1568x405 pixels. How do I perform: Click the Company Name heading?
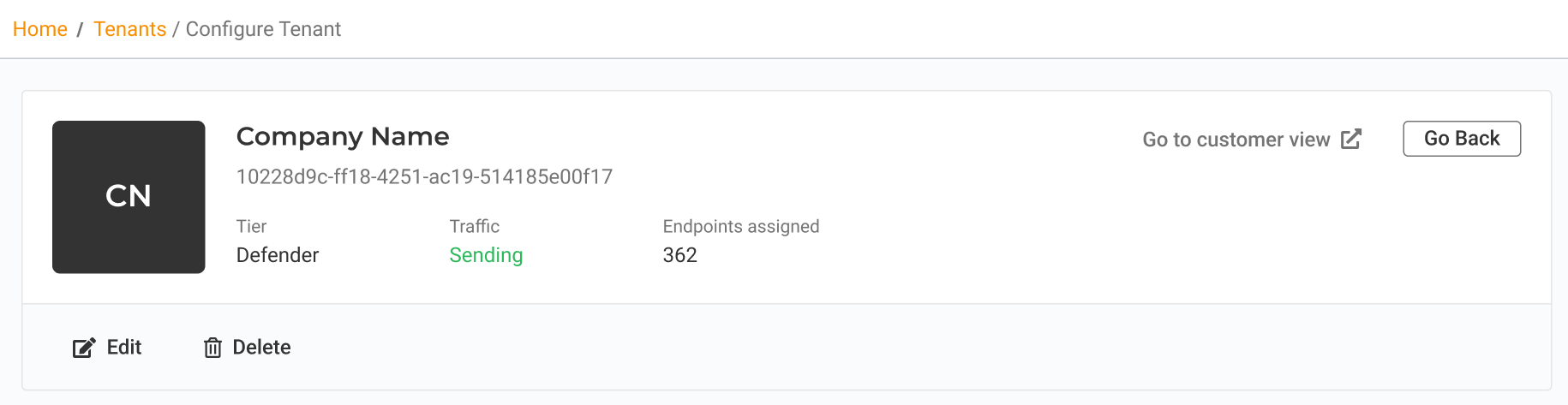pos(343,136)
